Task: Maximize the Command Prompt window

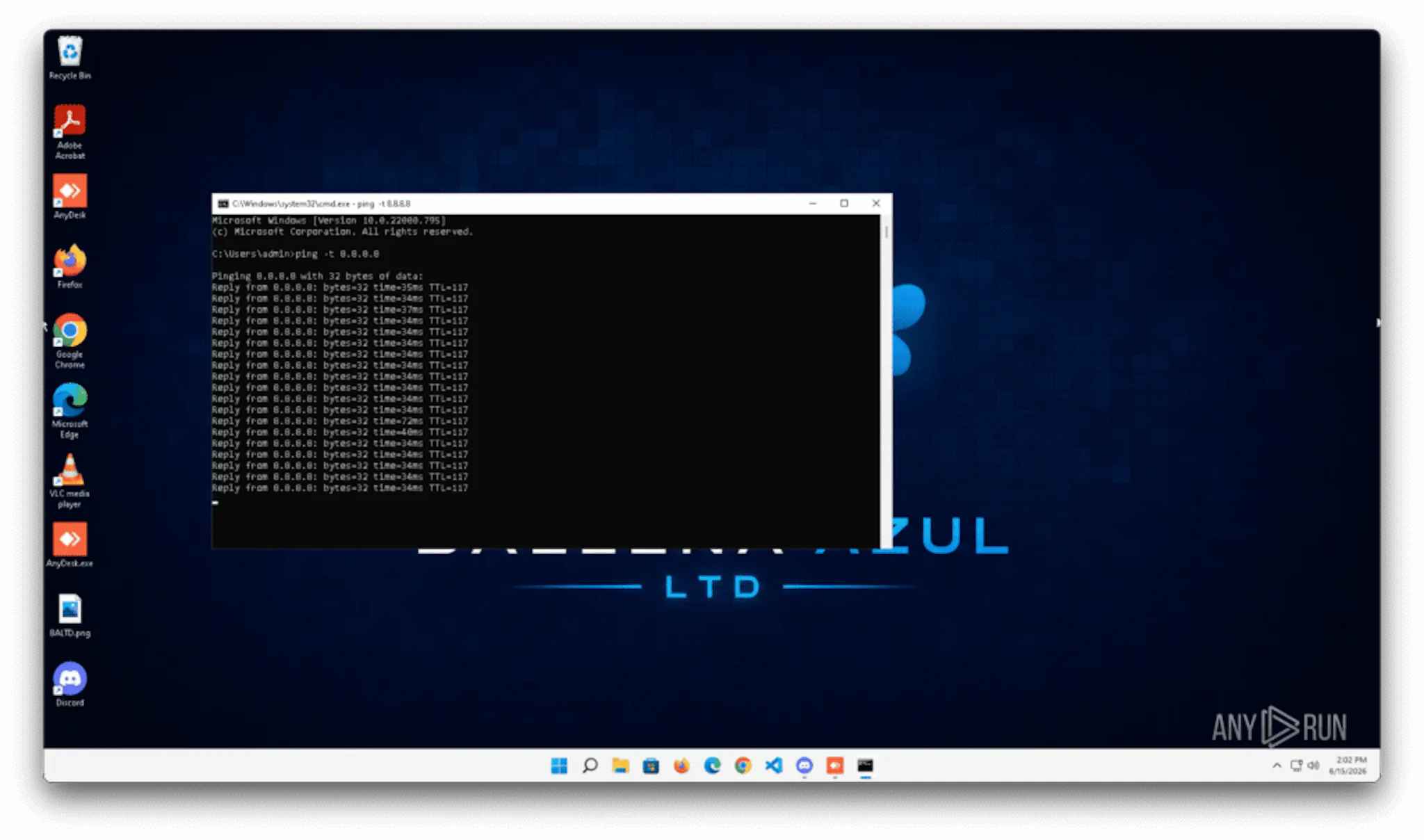Action: tap(844, 204)
